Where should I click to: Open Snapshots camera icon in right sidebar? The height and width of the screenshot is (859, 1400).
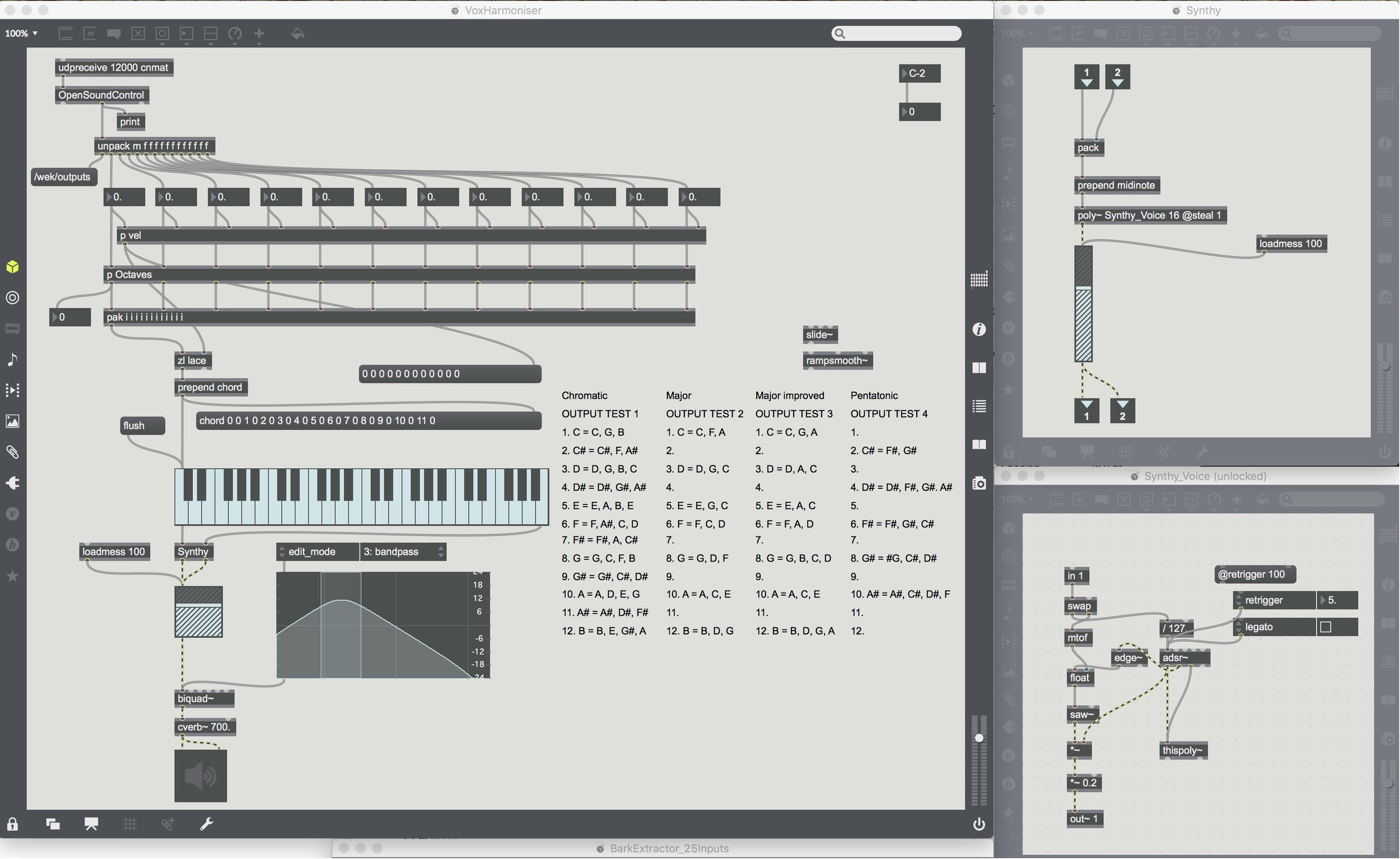[979, 483]
